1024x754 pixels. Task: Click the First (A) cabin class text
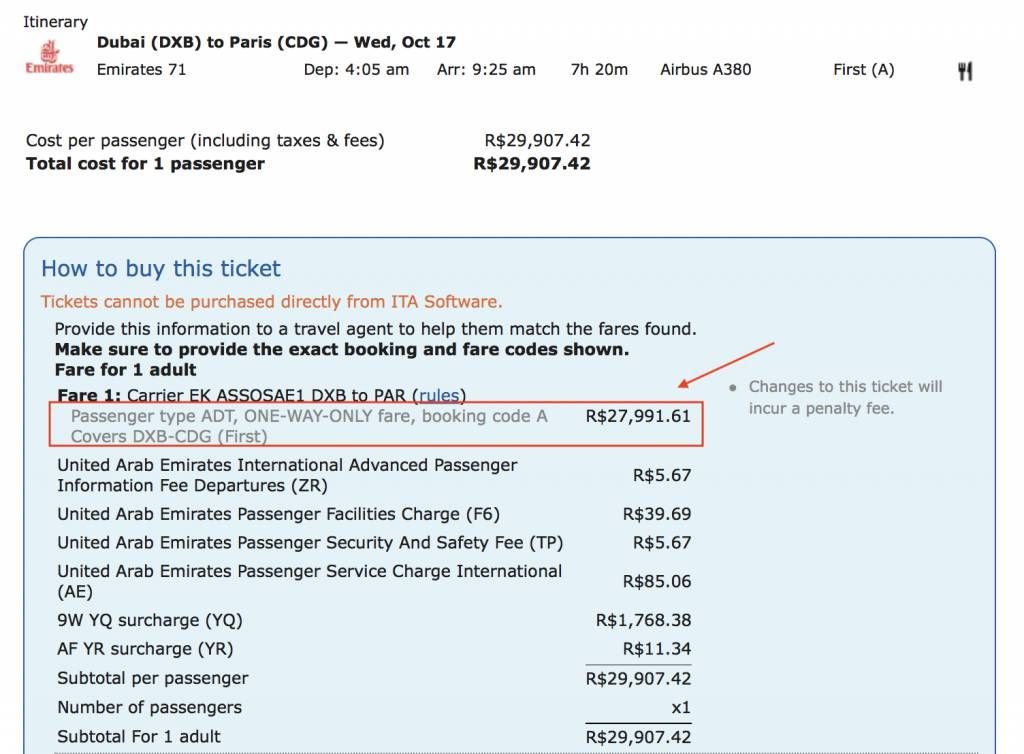[x=863, y=70]
